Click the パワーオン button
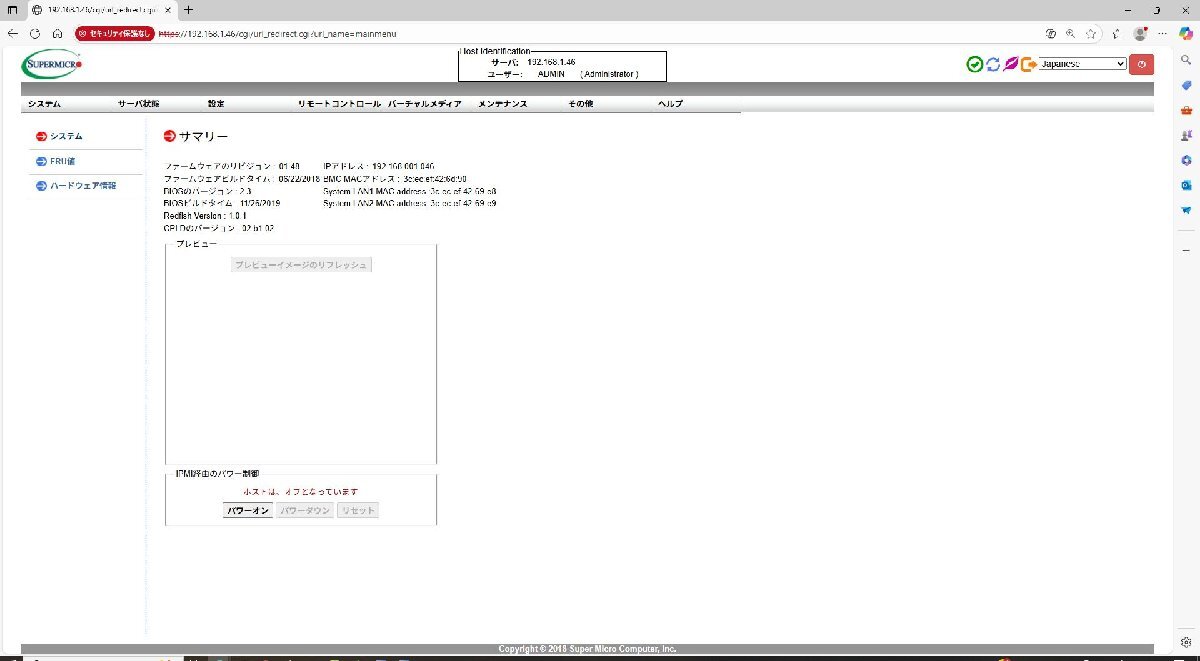1200x661 pixels. [x=248, y=510]
